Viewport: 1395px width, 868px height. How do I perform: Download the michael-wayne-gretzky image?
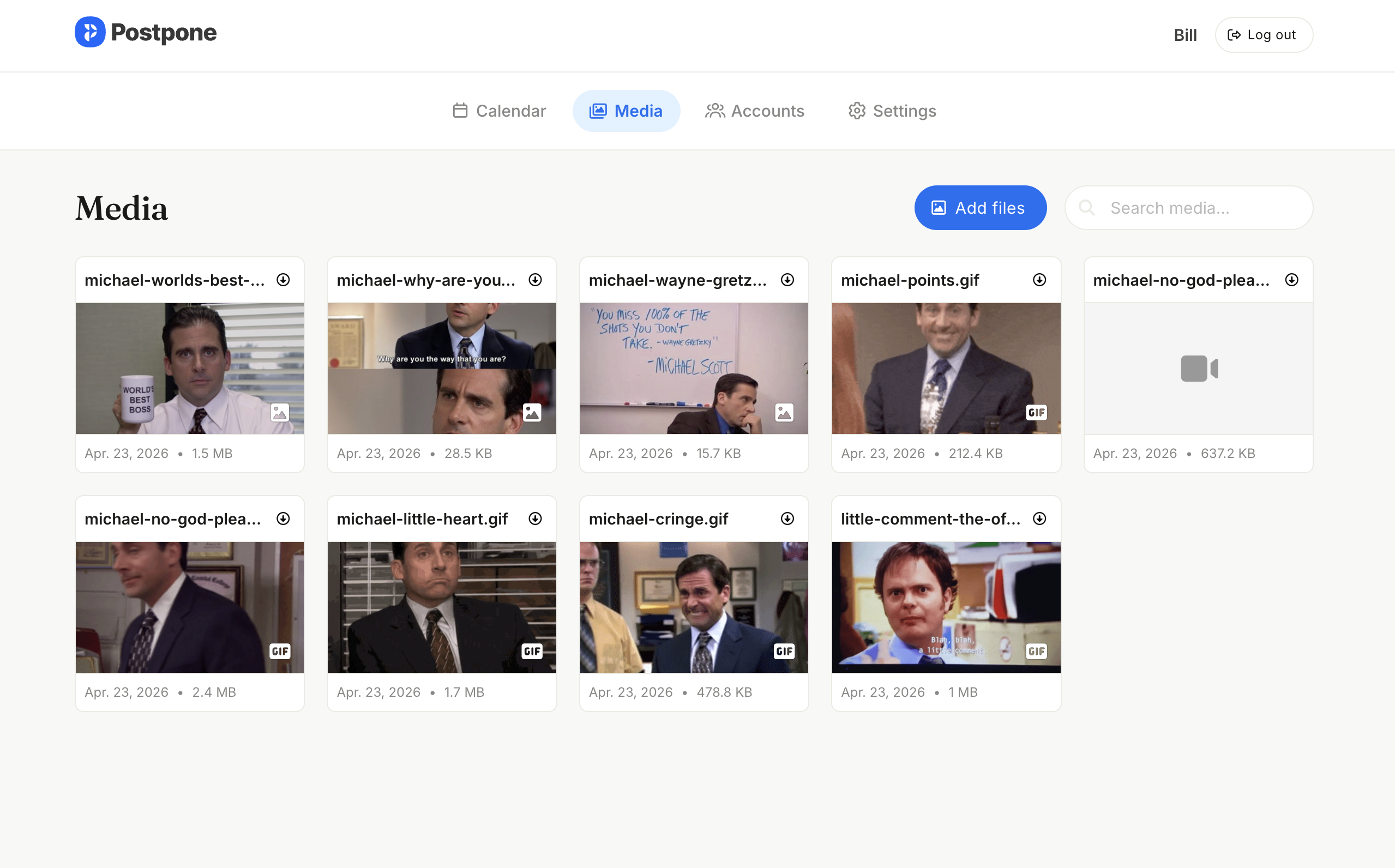click(787, 280)
